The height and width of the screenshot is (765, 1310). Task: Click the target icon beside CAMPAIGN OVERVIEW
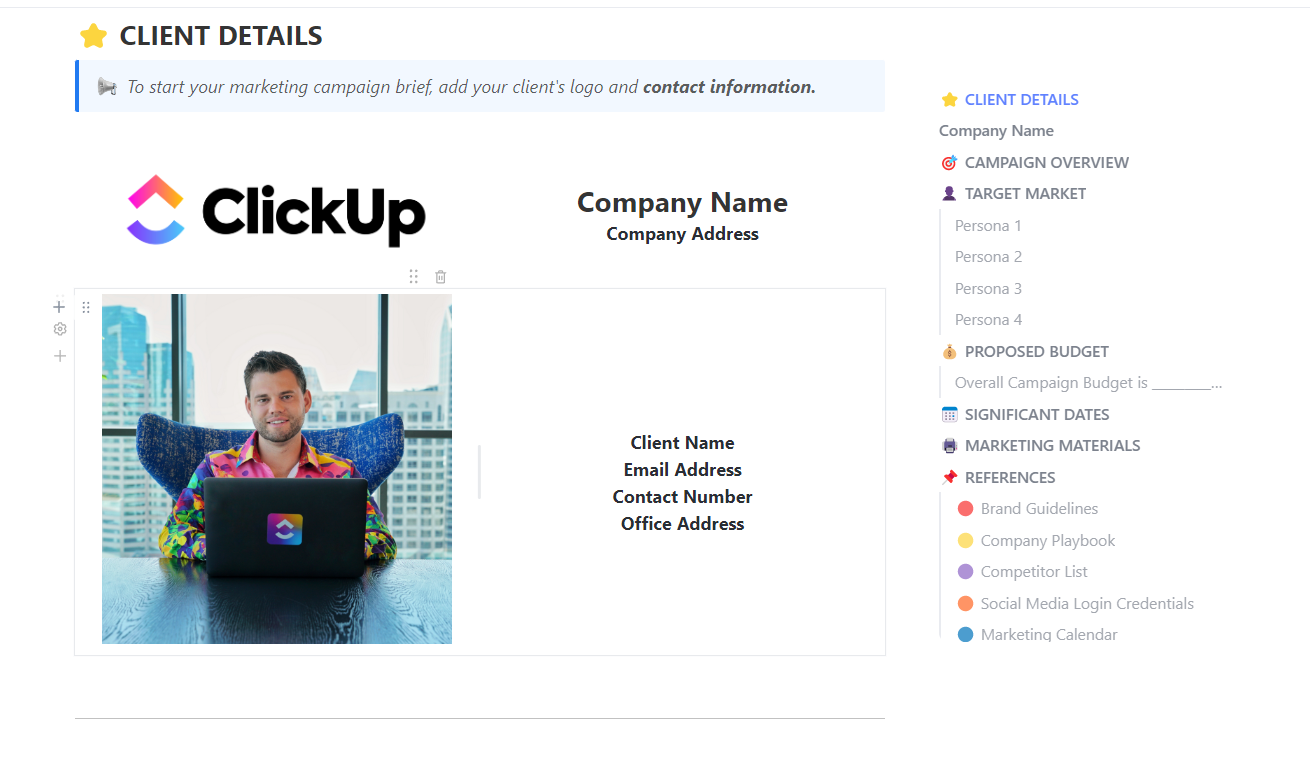(949, 163)
